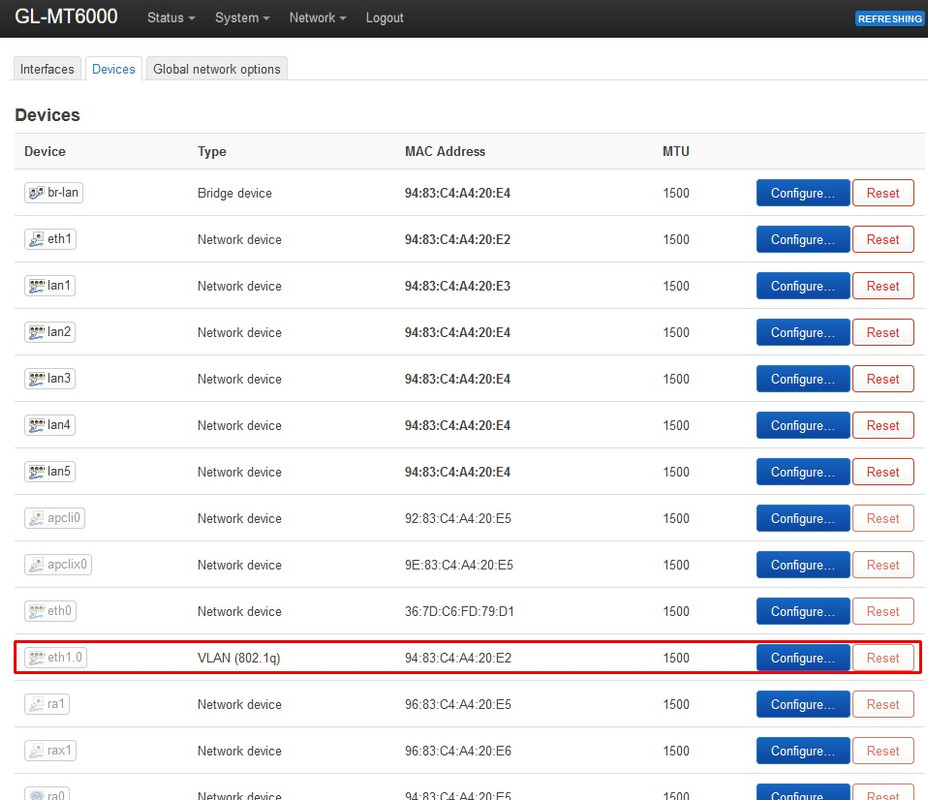Viewport: 928px width, 800px height.
Task: Open the System dropdown menu
Action: pos(242,18)
